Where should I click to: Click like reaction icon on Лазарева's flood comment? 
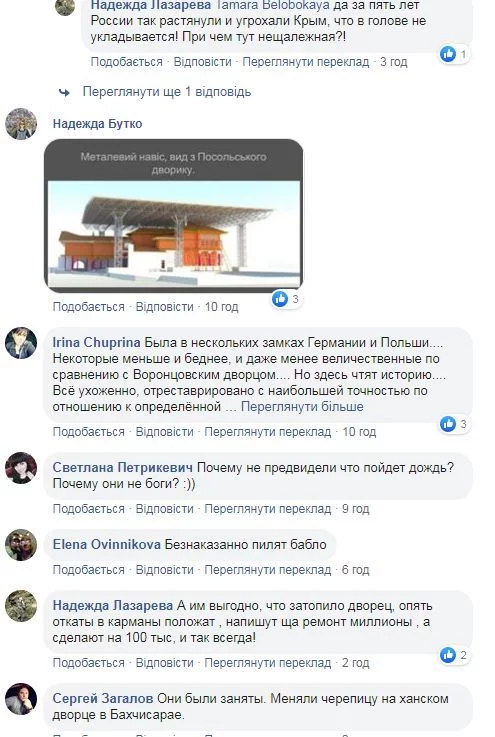pos(448,655)
